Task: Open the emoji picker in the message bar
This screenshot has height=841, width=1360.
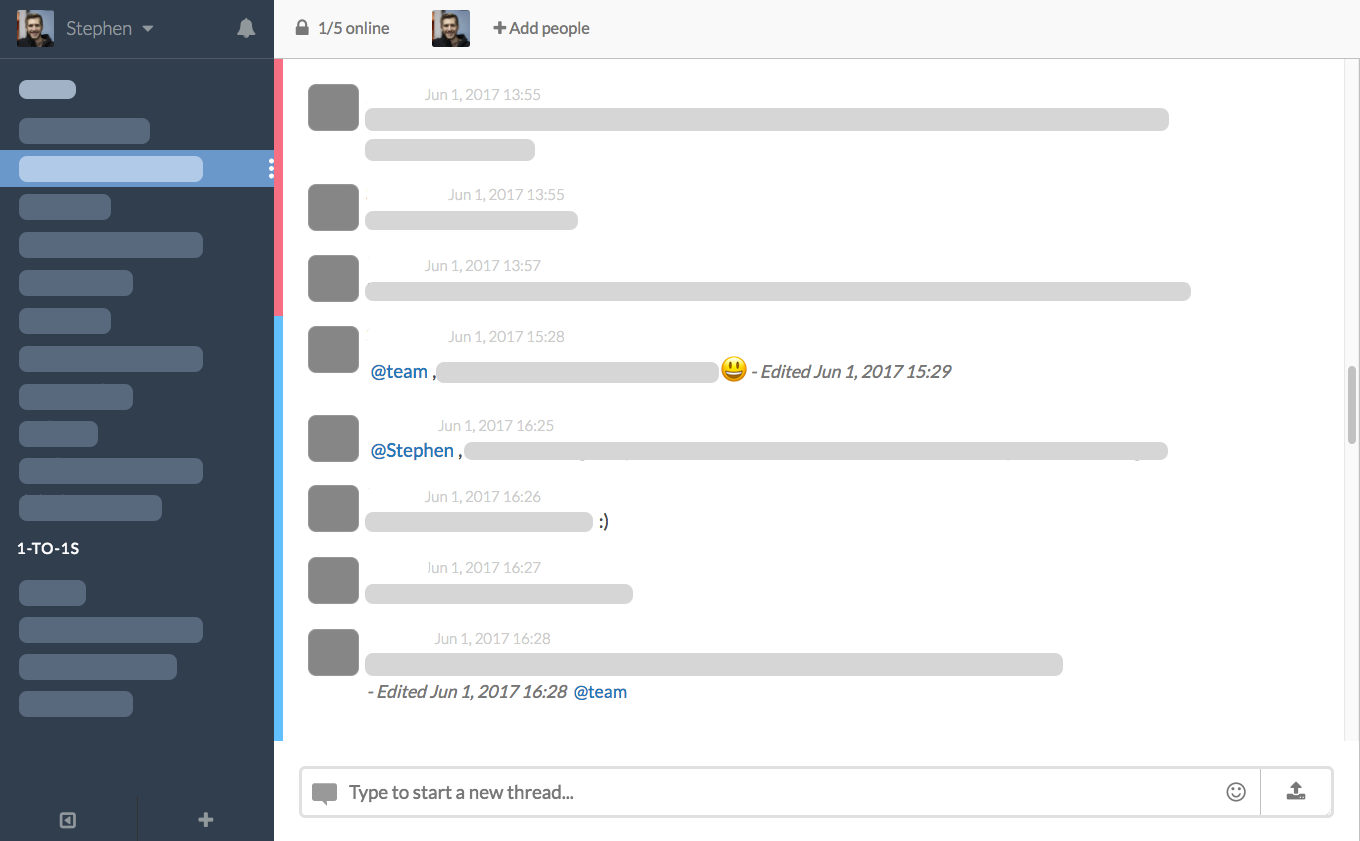Action: [1236, 791]
